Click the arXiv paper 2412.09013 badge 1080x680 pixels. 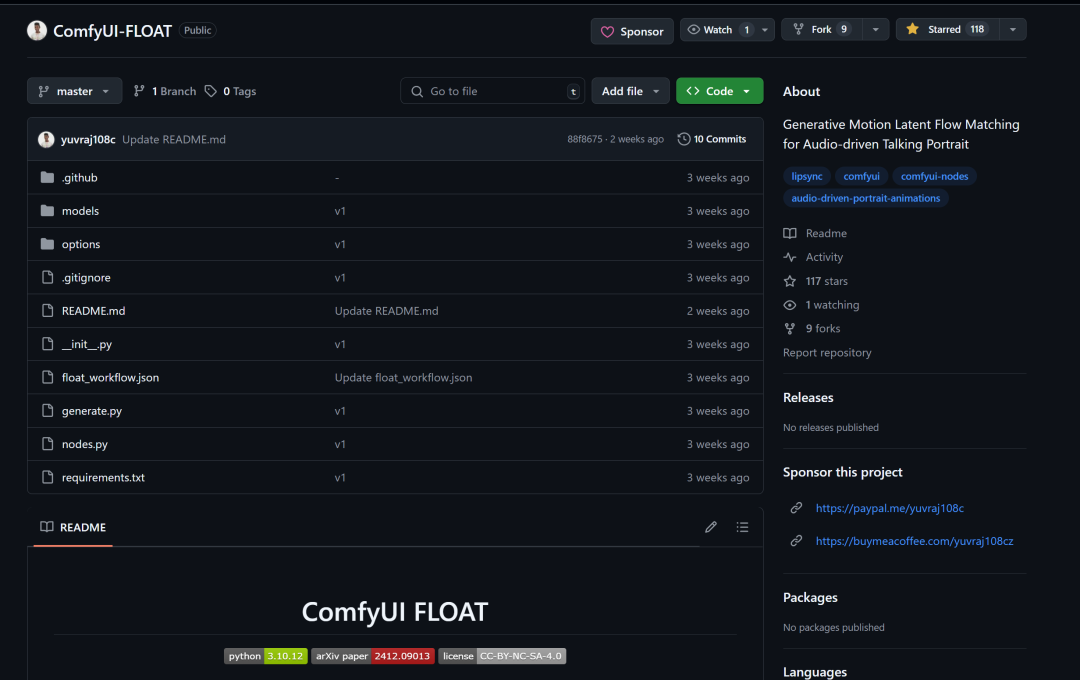pos(373,656)
